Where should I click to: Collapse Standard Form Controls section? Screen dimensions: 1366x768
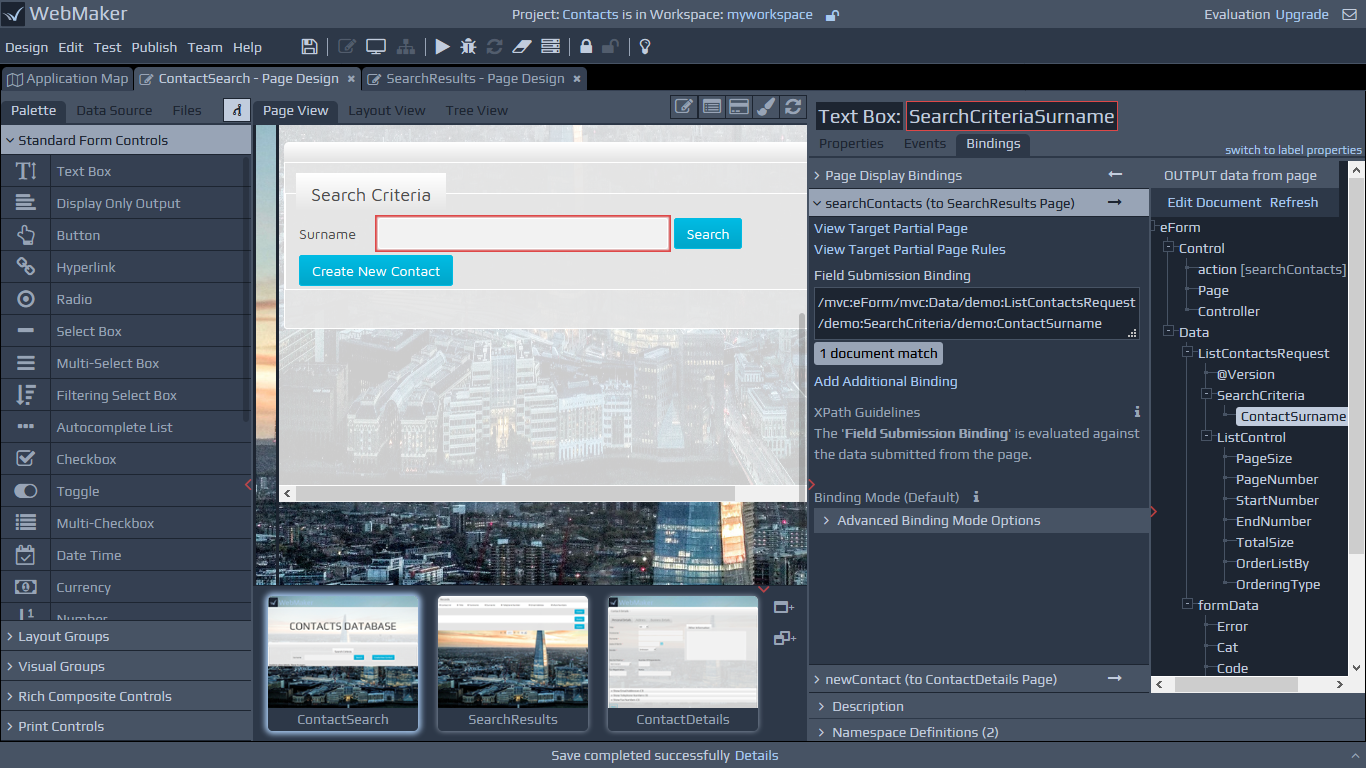coord(125,140)
